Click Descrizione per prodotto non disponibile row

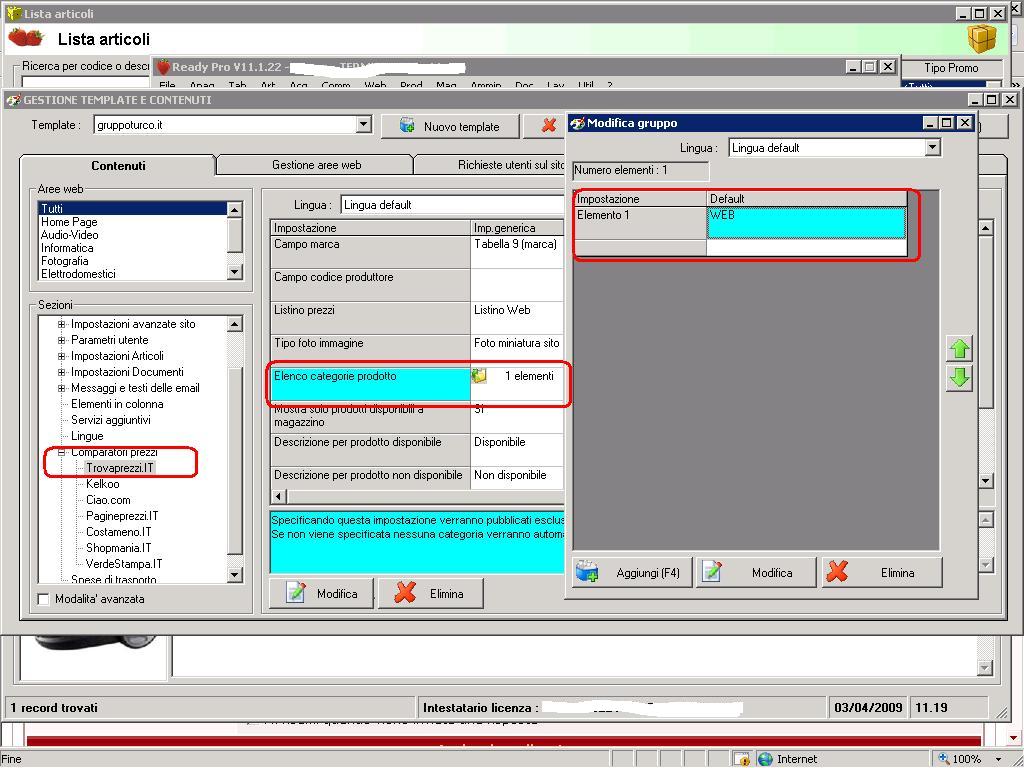[x=417, y=477]
